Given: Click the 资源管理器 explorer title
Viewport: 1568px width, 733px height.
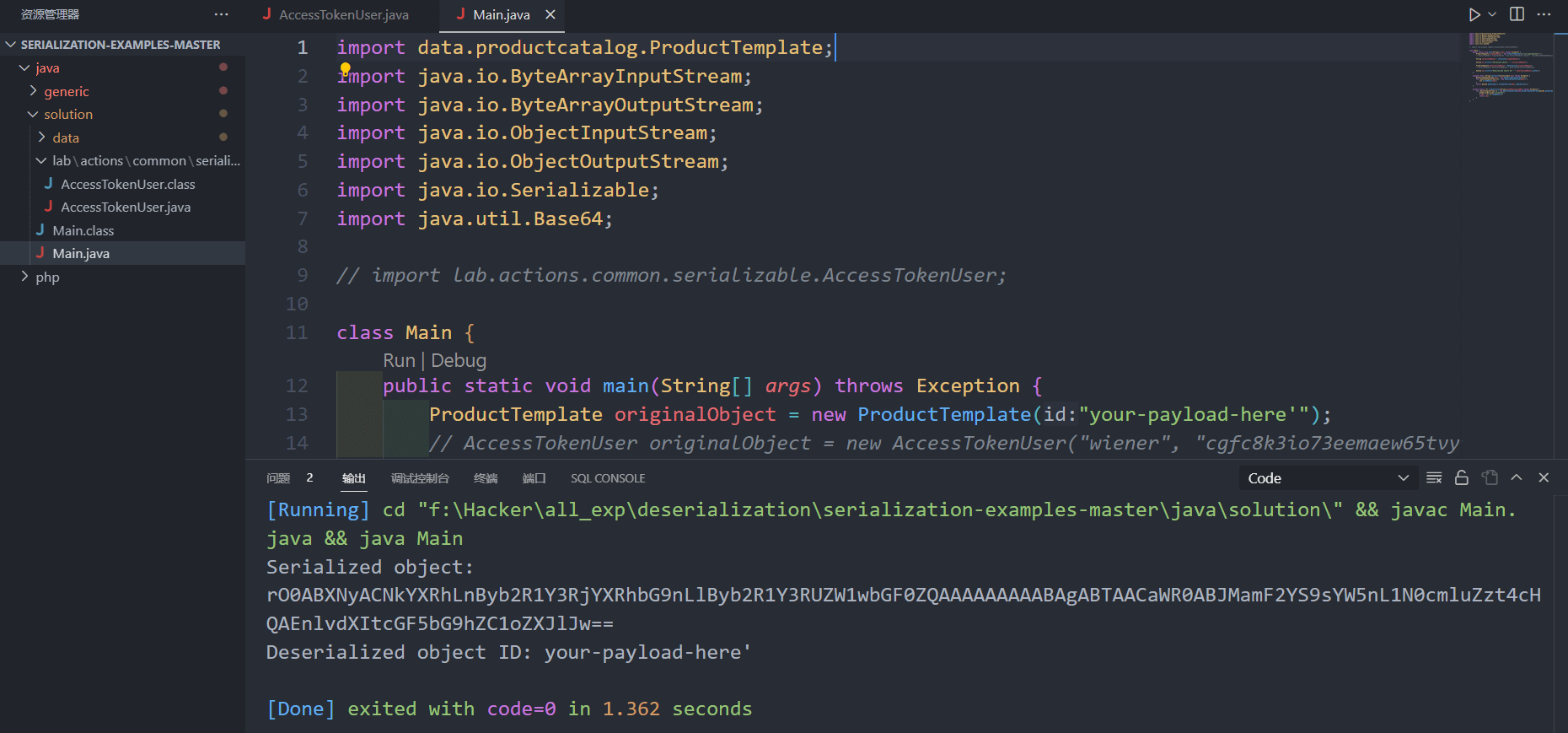Looking at the screenshot, I should (x=50, y=14).
